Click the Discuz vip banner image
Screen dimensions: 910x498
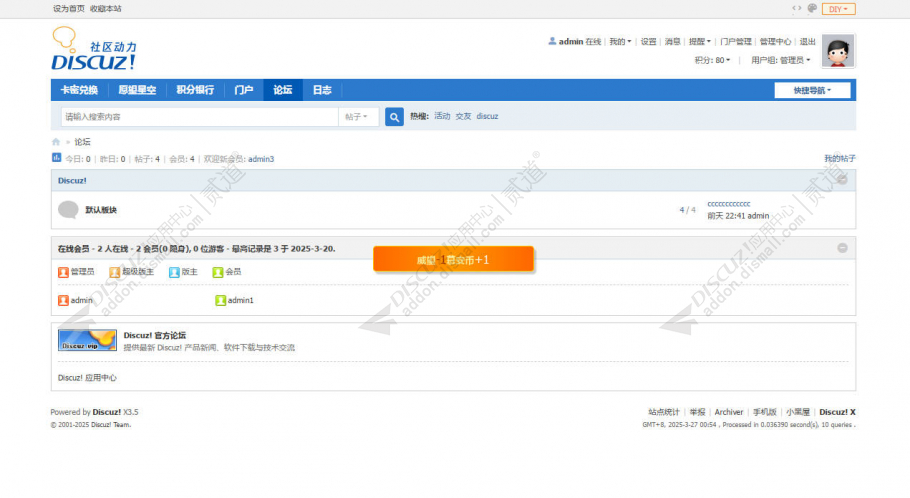click(87, 340)
